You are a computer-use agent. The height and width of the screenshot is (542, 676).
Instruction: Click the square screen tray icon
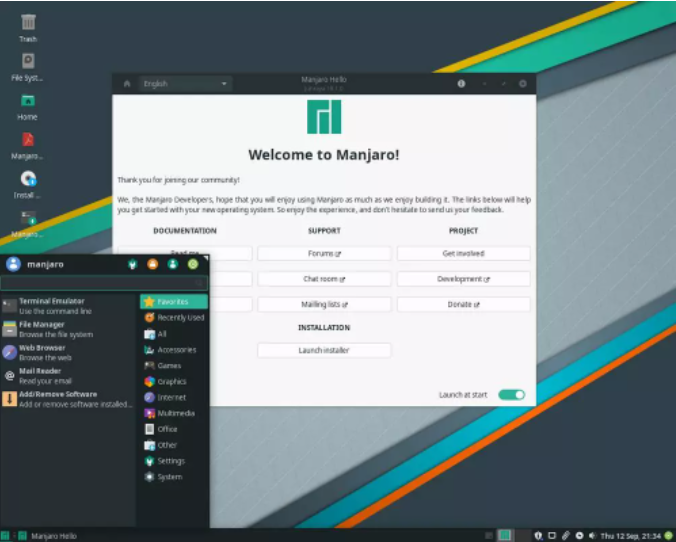[552, 536]
